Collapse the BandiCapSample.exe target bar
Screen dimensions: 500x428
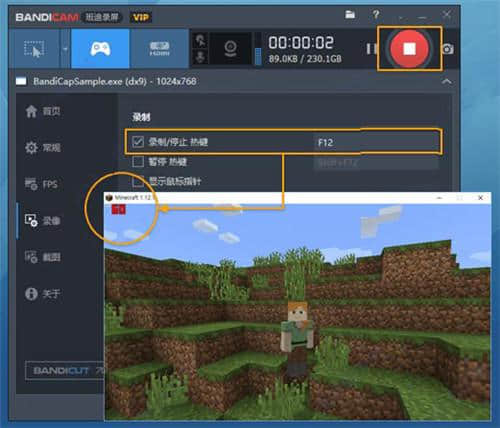click(x=447, y=81)
